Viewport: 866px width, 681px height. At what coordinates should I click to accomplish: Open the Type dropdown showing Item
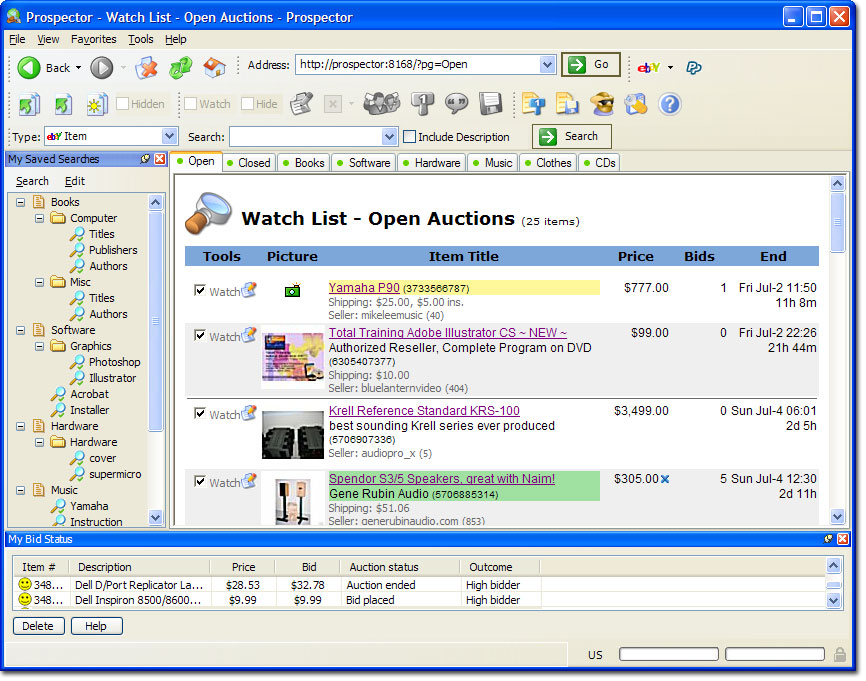169,137
